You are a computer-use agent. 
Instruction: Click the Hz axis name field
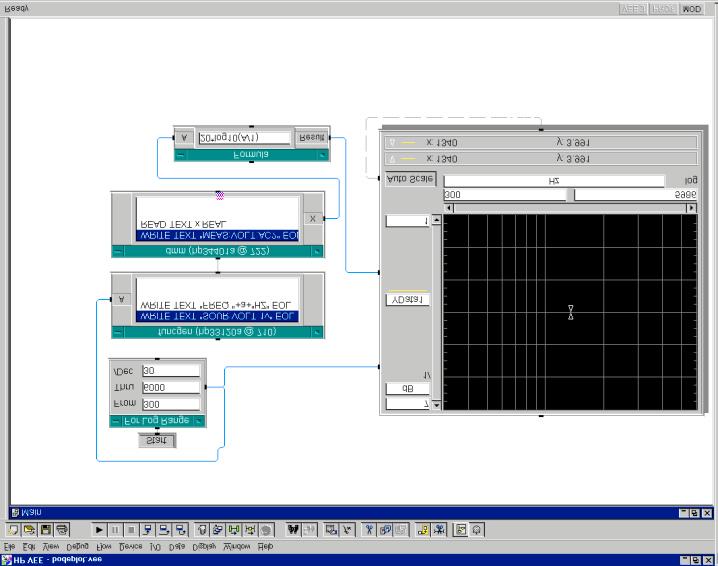(x=554, y=181)
